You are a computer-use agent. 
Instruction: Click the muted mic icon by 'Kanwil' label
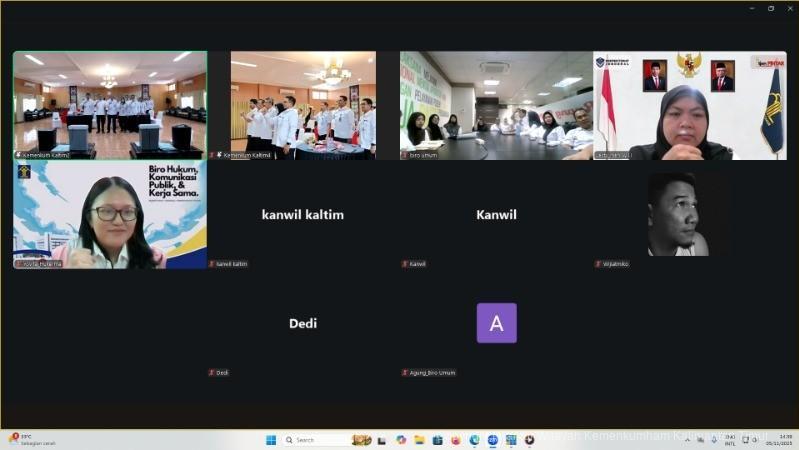coord(405,264)
